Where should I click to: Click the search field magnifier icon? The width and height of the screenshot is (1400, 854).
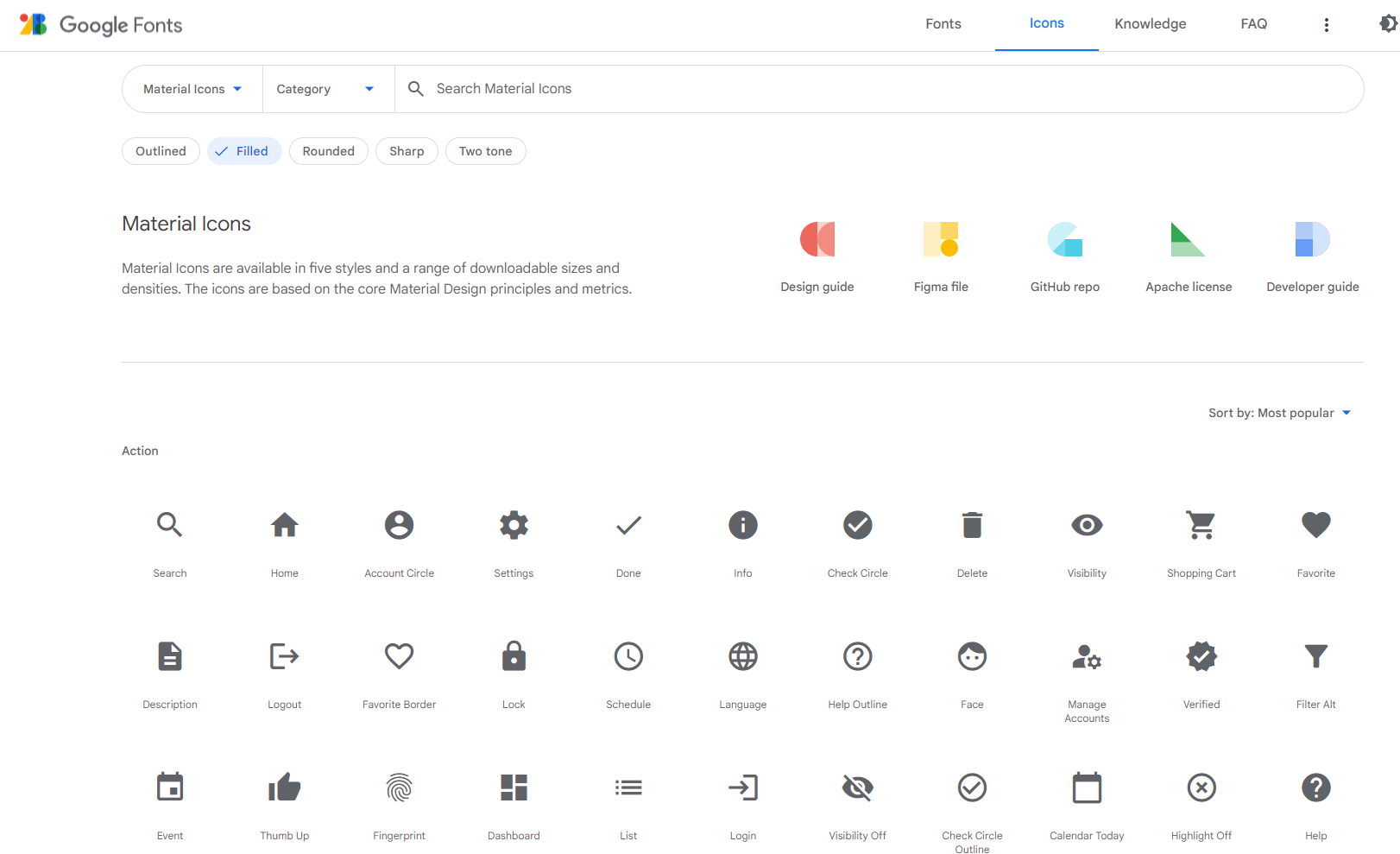pyautogui.click(x=416, y=89)
